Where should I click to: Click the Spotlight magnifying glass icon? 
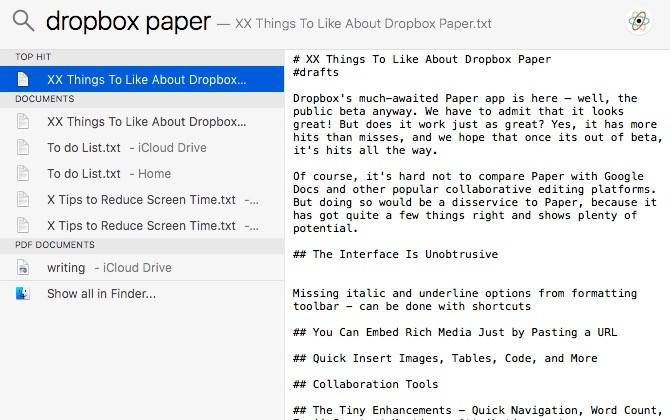pyautogui.click(x=24, y=21)
